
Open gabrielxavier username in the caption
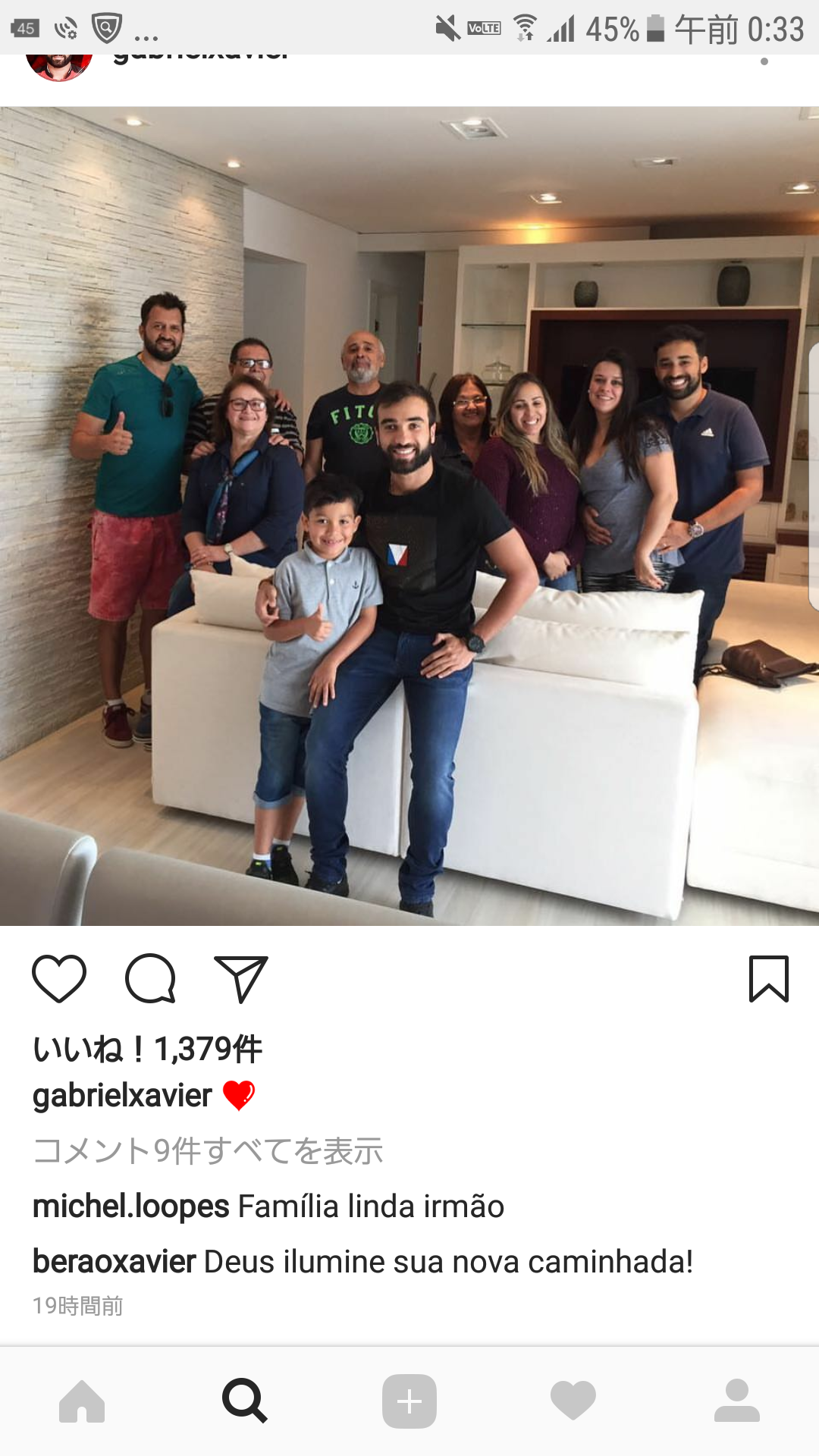[122, 1096]
